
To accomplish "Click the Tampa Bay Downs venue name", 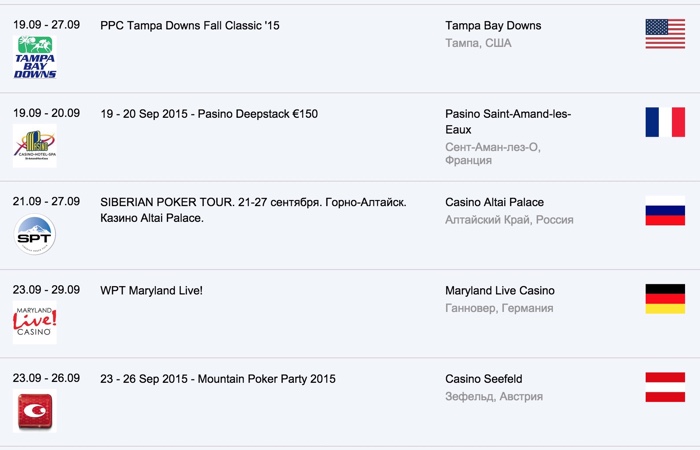I will click(494, 25).
